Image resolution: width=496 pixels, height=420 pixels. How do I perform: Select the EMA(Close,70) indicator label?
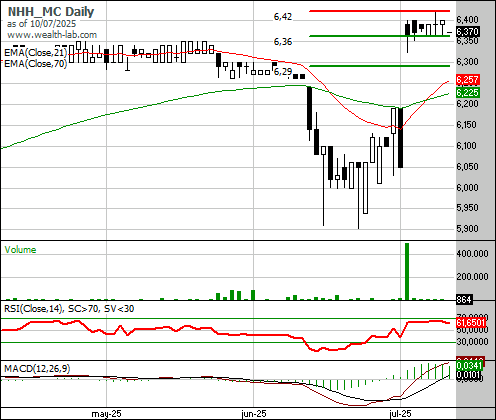pos(36,63)
